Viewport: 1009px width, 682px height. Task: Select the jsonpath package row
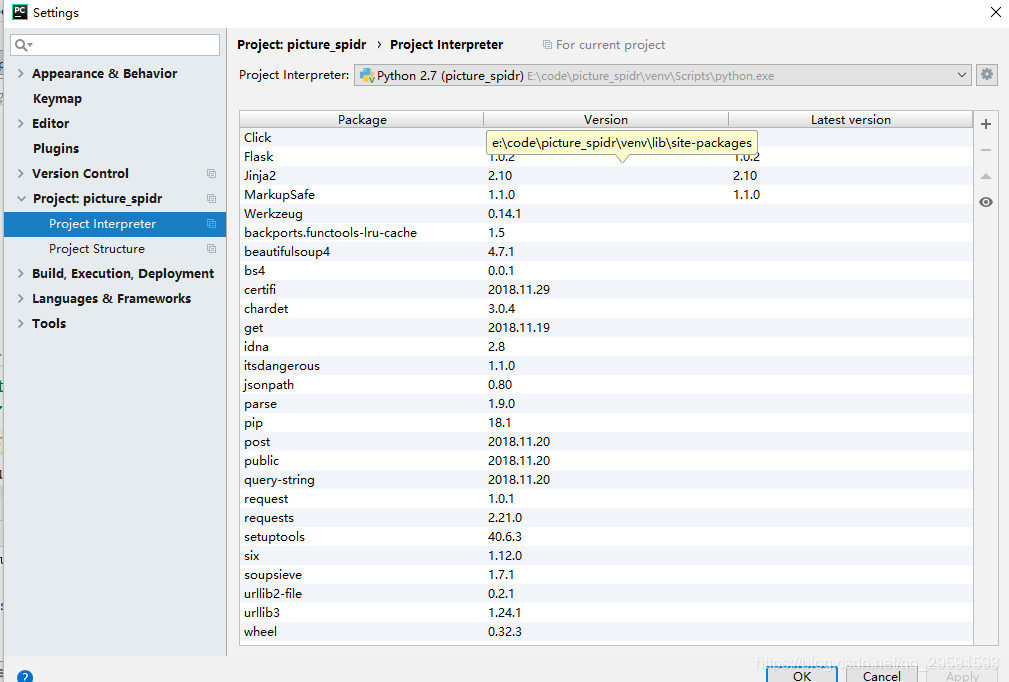(606, 385)
